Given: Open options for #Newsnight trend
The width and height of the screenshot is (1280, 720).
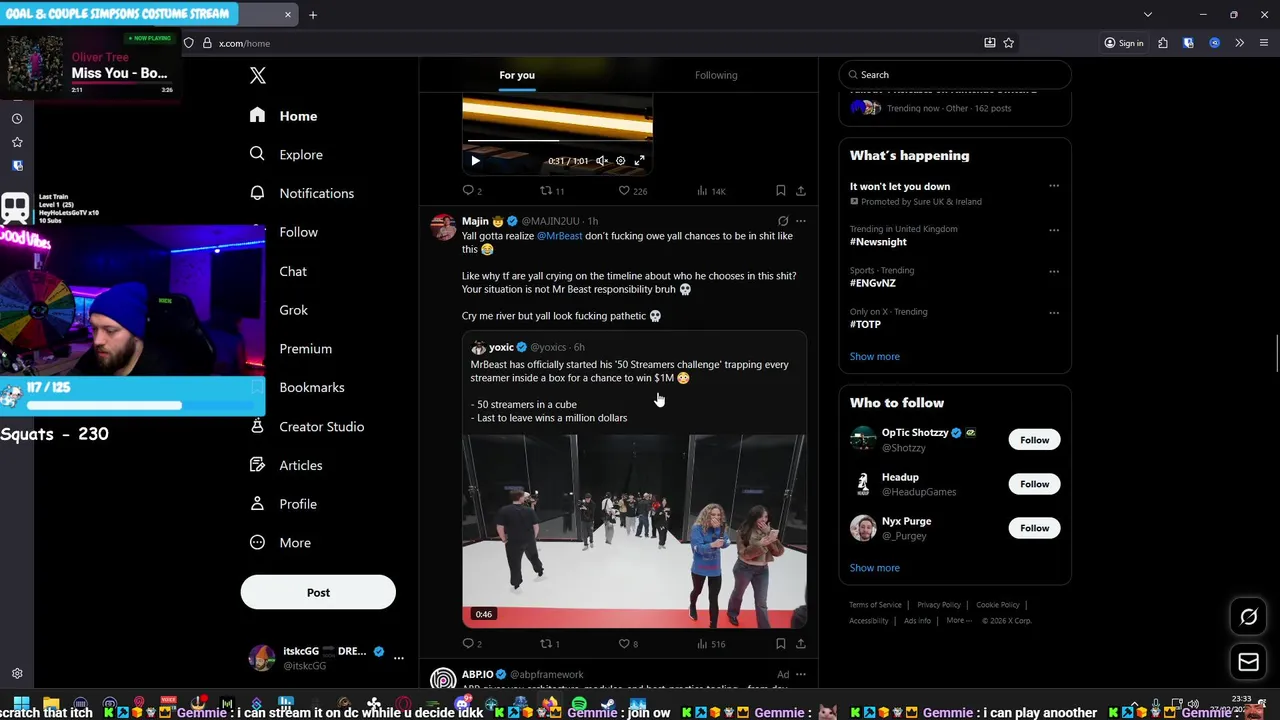Looking at the screenshot, I should 1054,230.
